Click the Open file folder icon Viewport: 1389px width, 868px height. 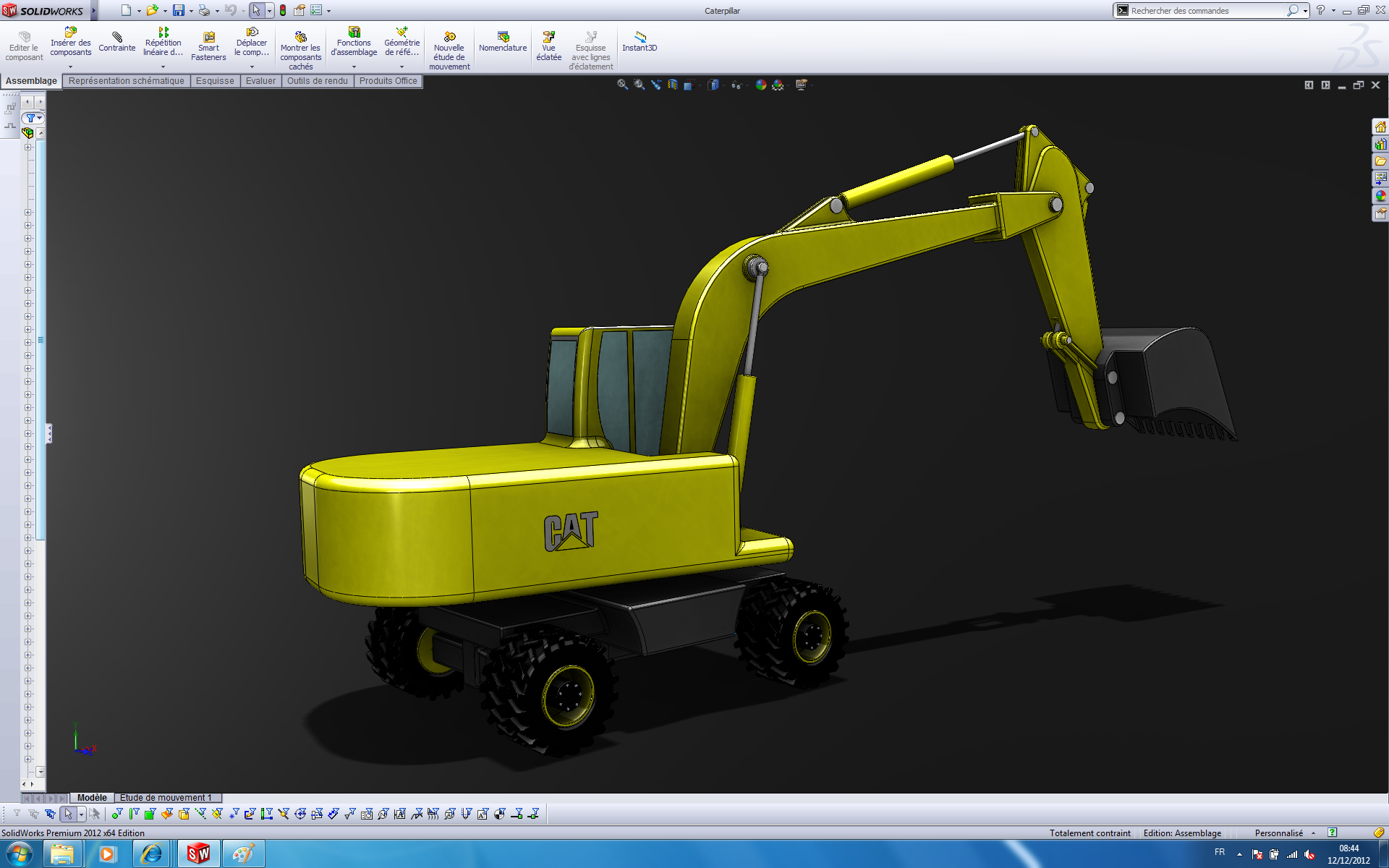(152, 10)
